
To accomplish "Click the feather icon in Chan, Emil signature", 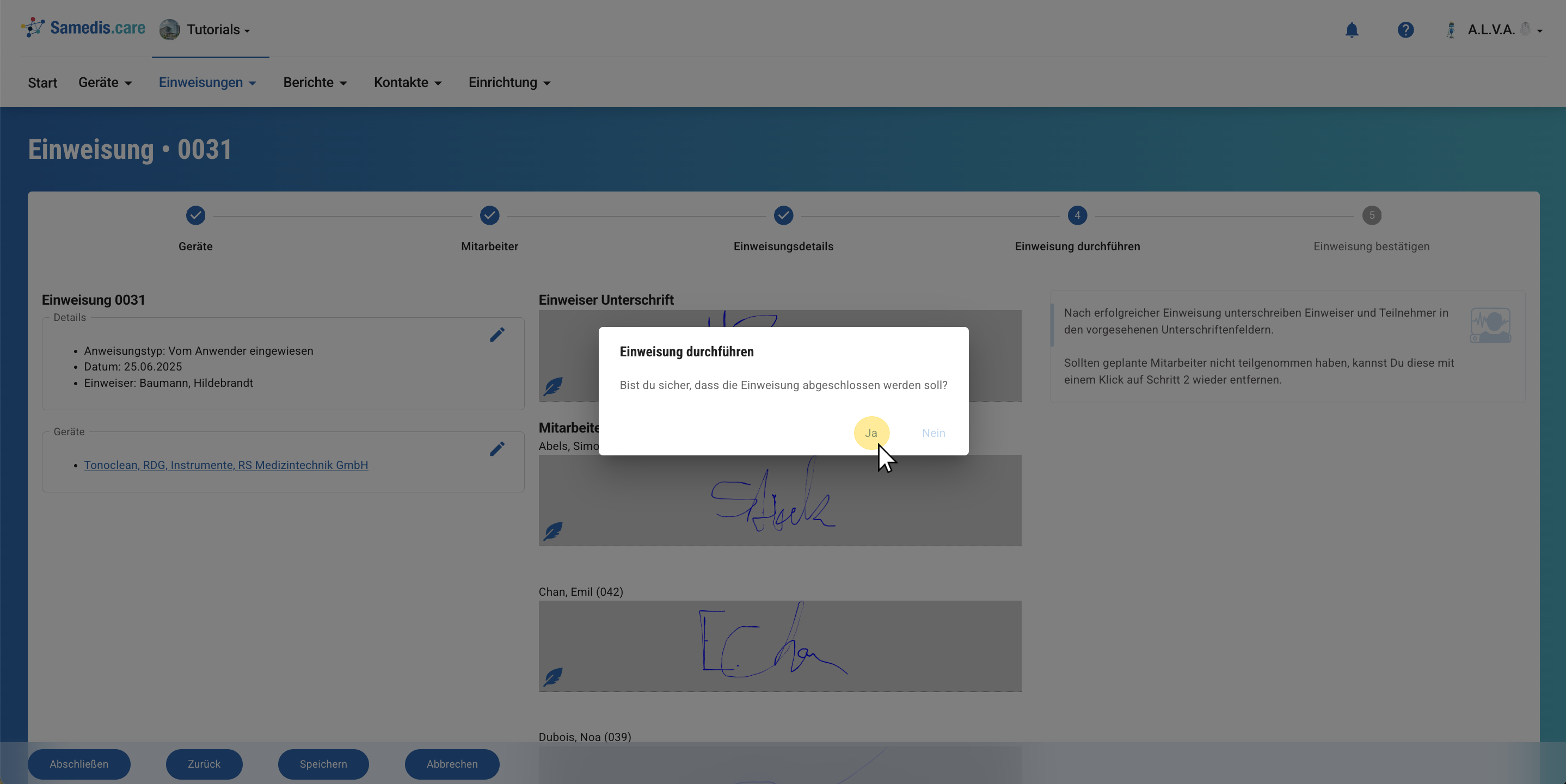I will click(552, 676).
